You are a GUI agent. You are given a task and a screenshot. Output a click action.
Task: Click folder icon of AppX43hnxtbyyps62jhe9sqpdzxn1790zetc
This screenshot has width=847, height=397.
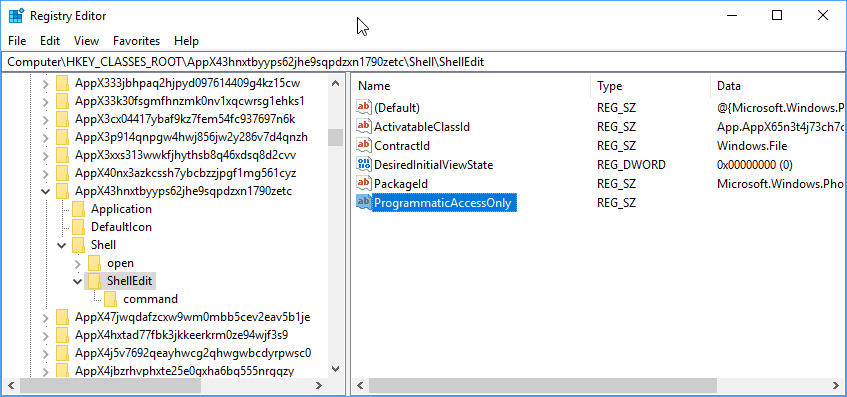63,191
